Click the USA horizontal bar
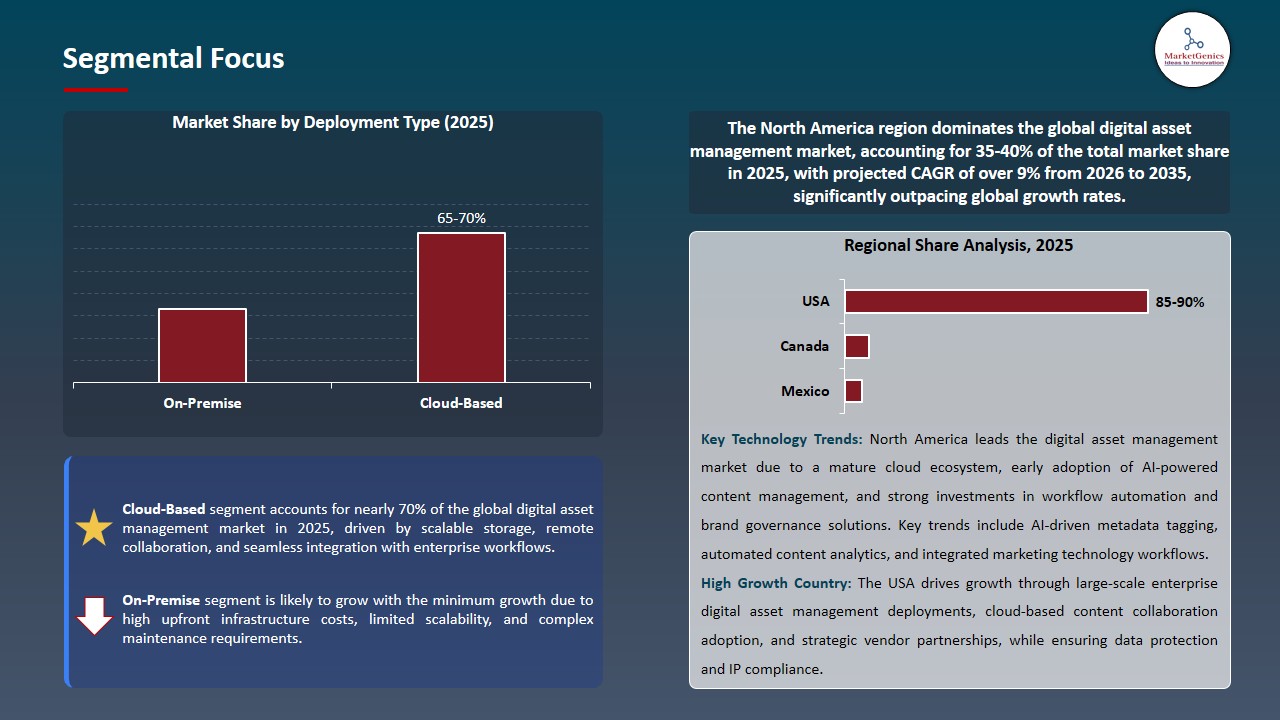The height and width of the screenshot is (720, 1280). [x=996, y=301]
